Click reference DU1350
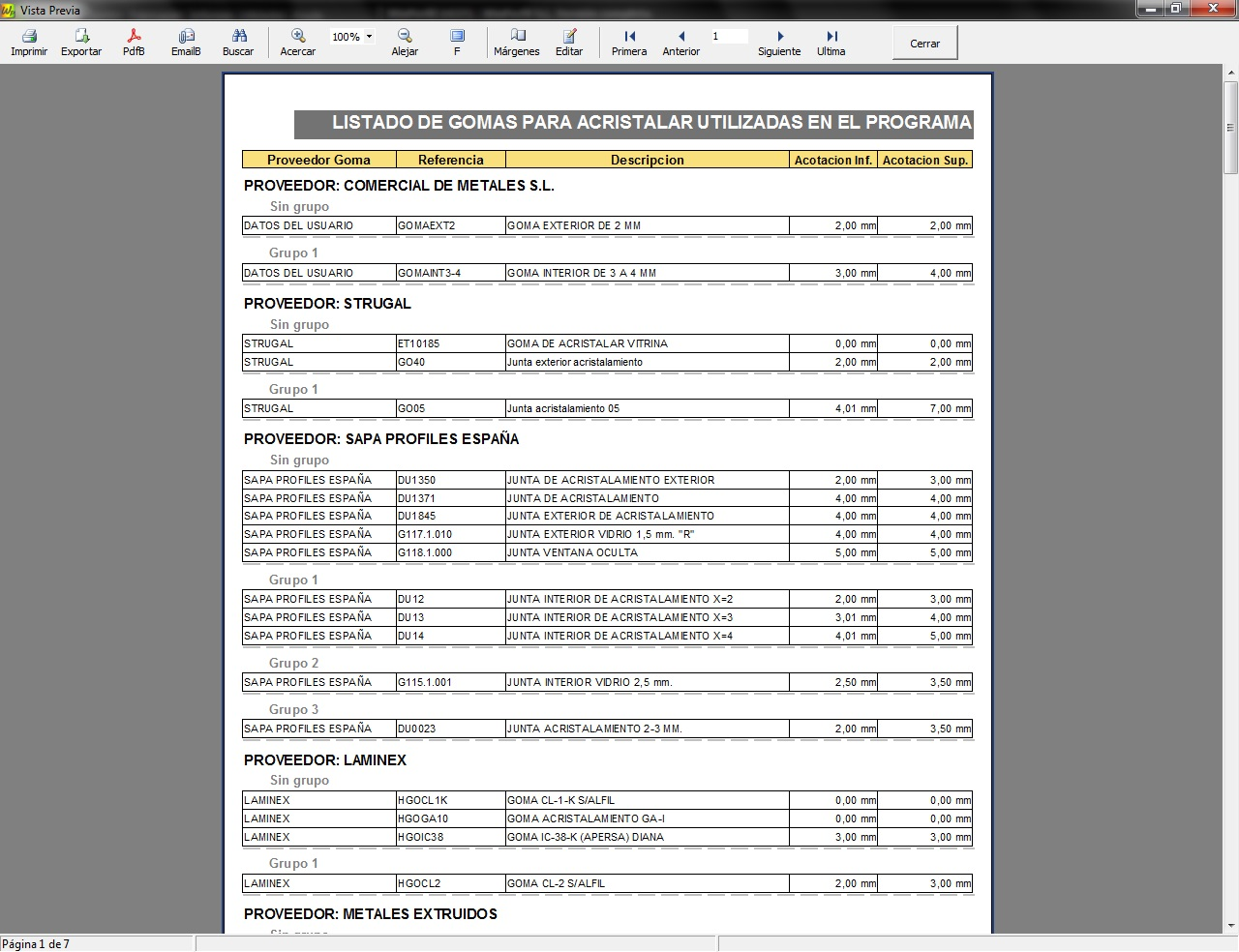Screen dimensions: 1239x952 click(417, 480)
